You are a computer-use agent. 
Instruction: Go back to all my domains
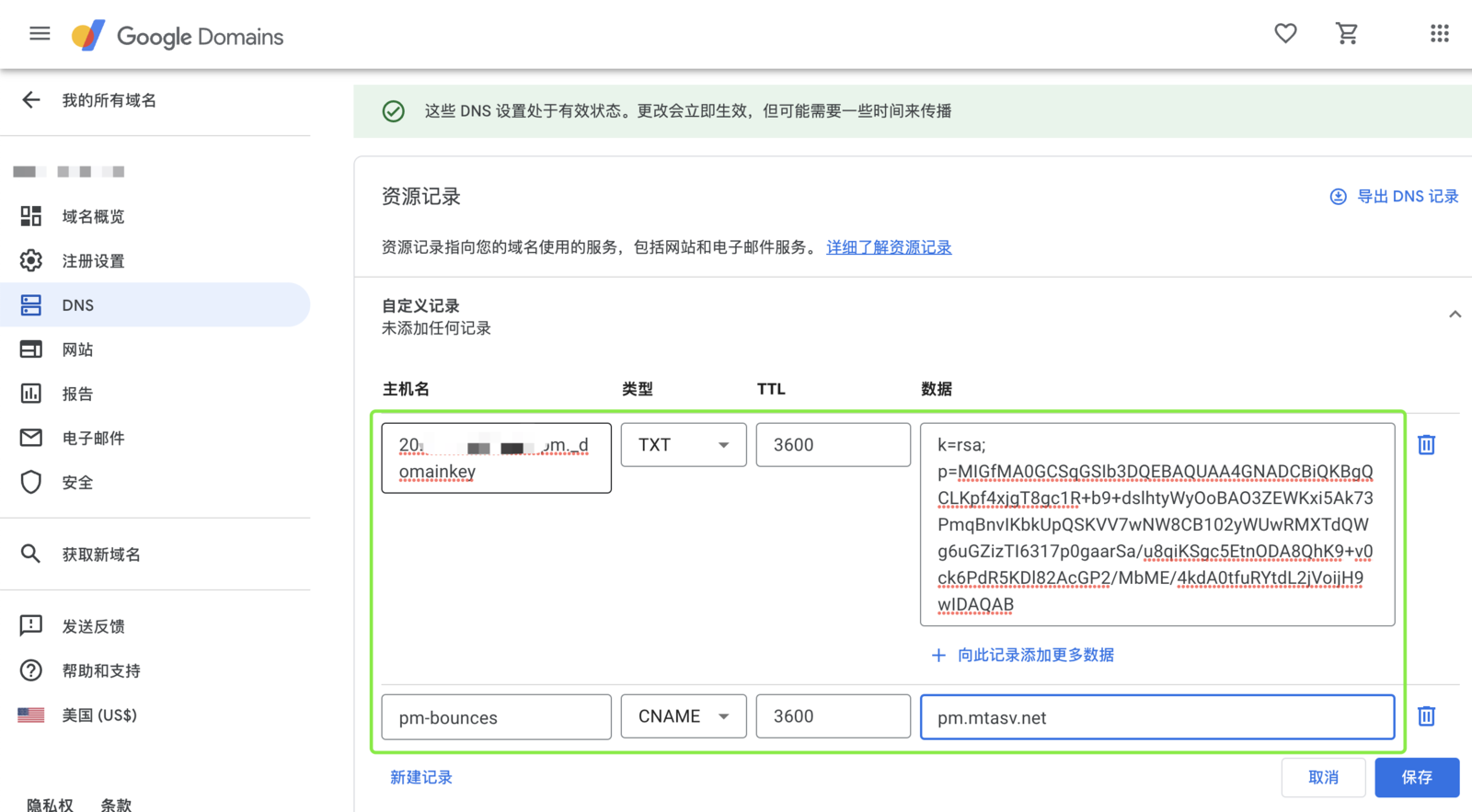click(31, 100)
